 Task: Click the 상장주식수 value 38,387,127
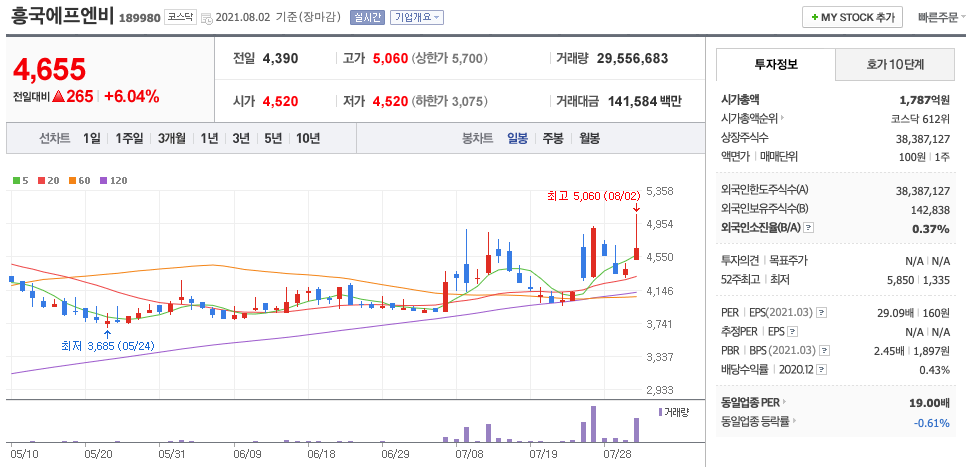(923, 138)
